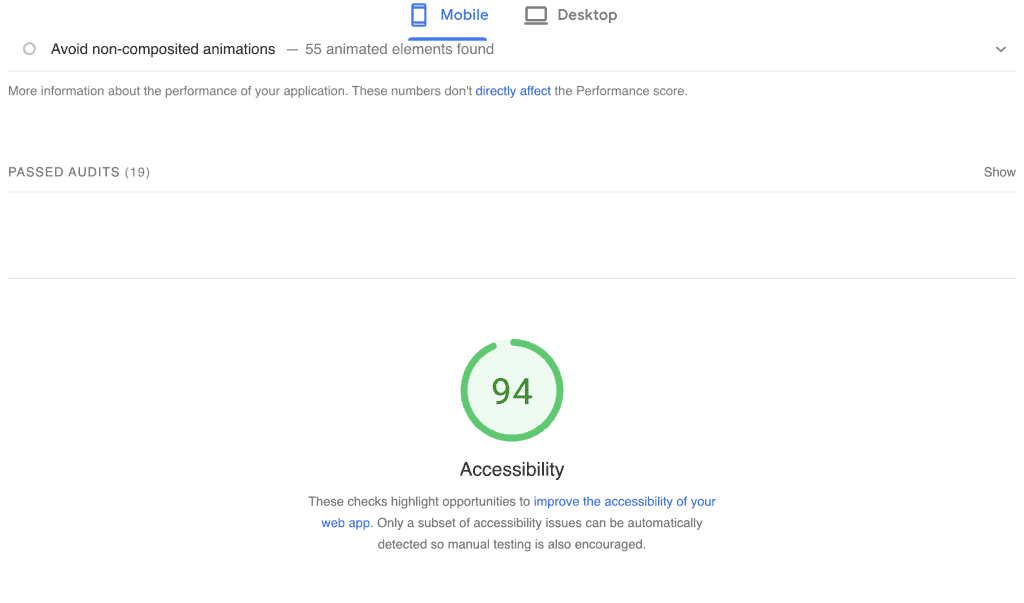Viewport: 1024px width, 603px height.
Task: Show the Passed Audits section
Action: [999, 171]
